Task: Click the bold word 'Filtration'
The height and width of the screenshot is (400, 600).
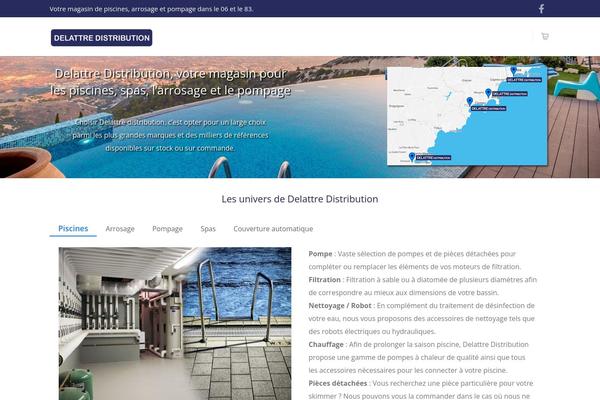Action: (x=324, y=280)
